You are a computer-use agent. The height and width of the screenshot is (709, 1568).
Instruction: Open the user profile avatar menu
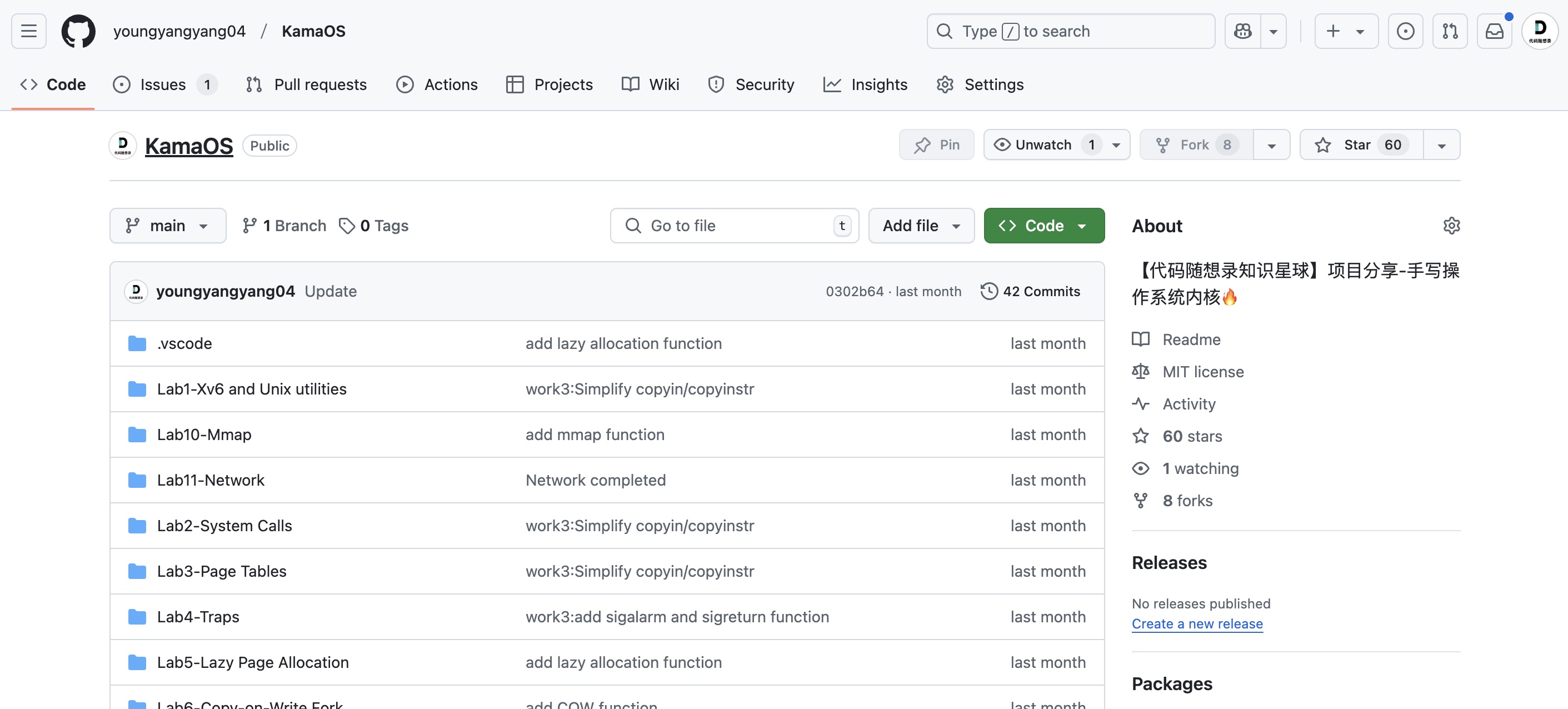(1540, 31)
